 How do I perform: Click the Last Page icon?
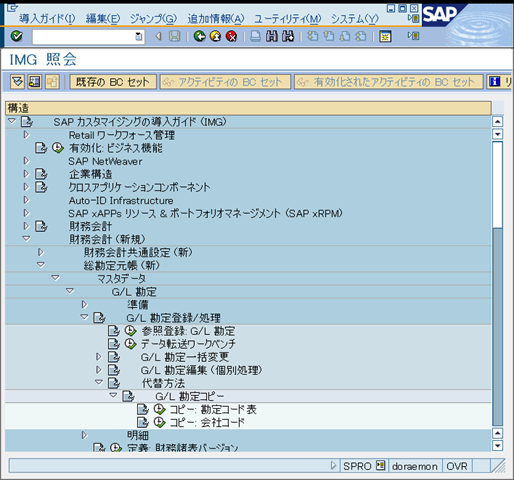point(361,36)
